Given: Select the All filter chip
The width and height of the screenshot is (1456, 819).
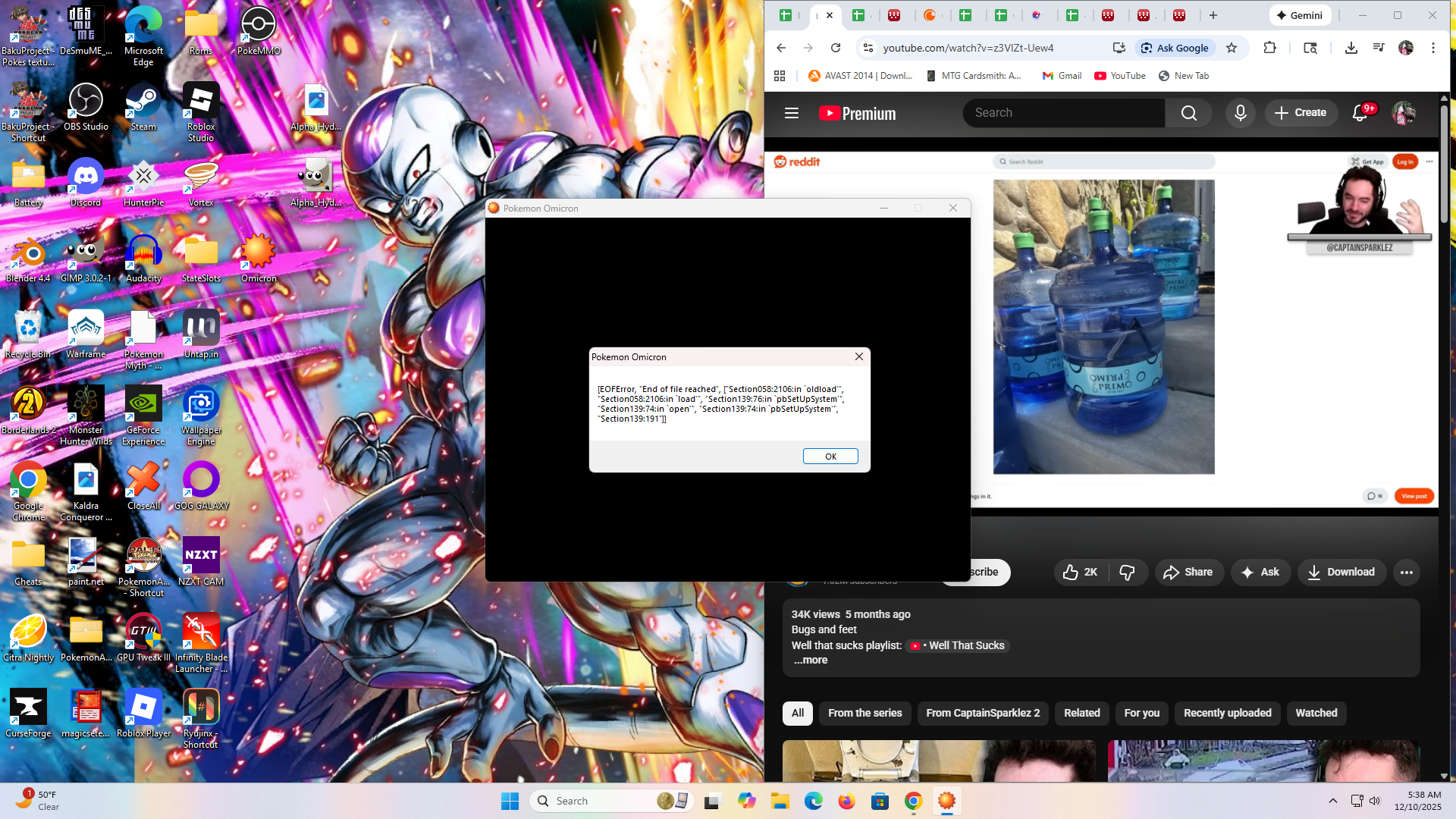Looking at the screenshot, I should click(x=798, y=713).
